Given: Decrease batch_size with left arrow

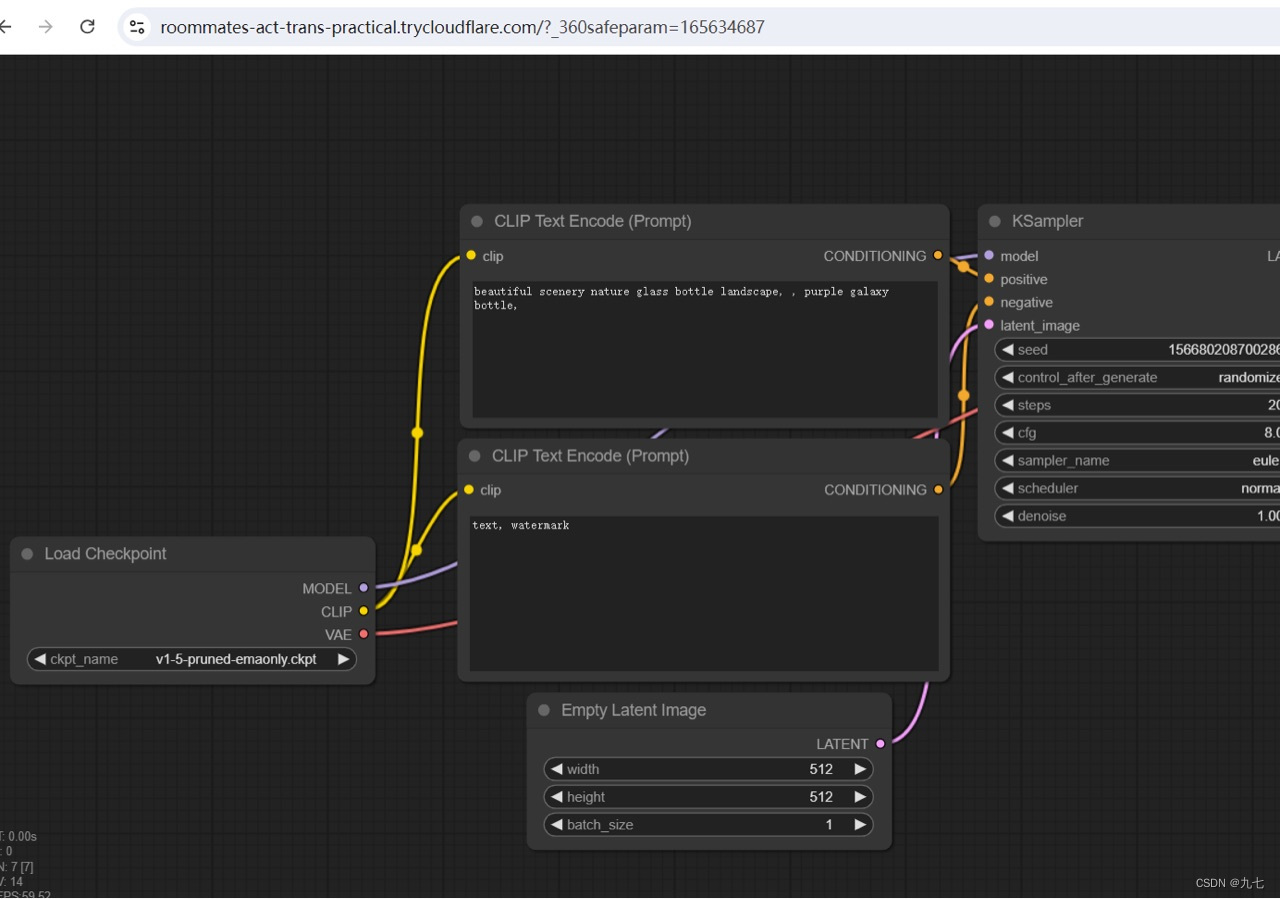Looking at the screenshot, I should pos(556,825).
